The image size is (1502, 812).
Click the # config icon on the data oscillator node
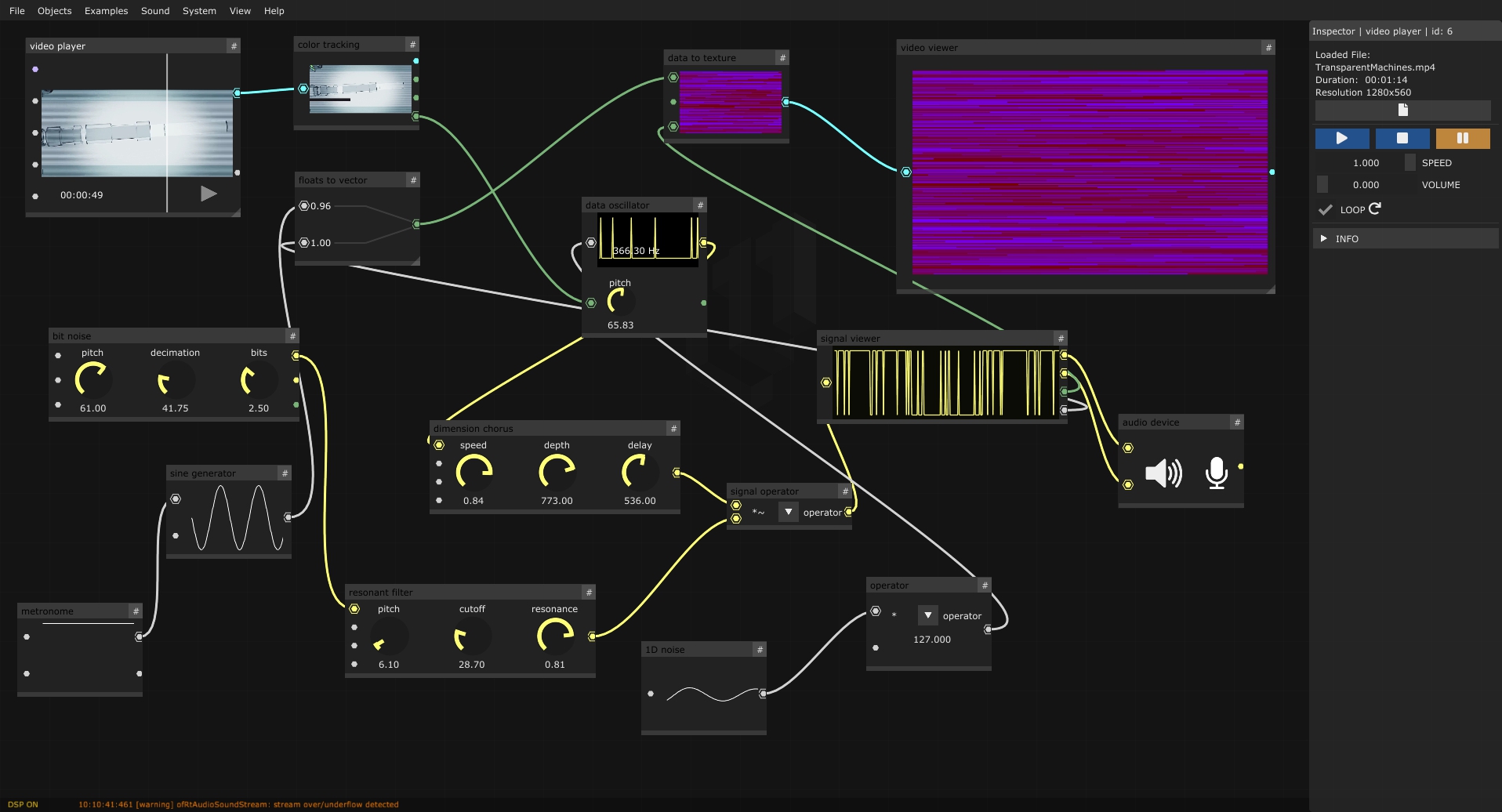pos(699,205)
